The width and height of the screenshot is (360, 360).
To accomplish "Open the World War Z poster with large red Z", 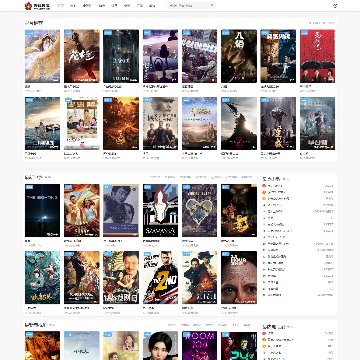I will coord(239,123).
